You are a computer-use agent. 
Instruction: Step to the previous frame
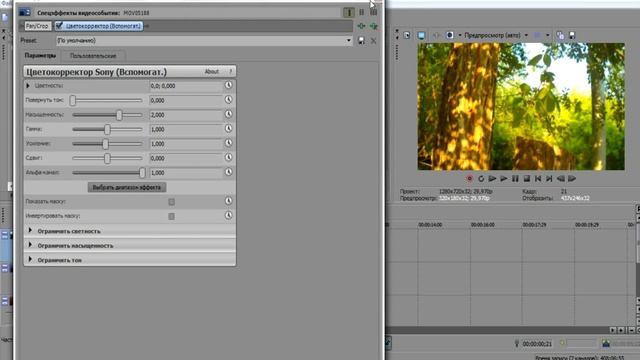coord(561,178)
